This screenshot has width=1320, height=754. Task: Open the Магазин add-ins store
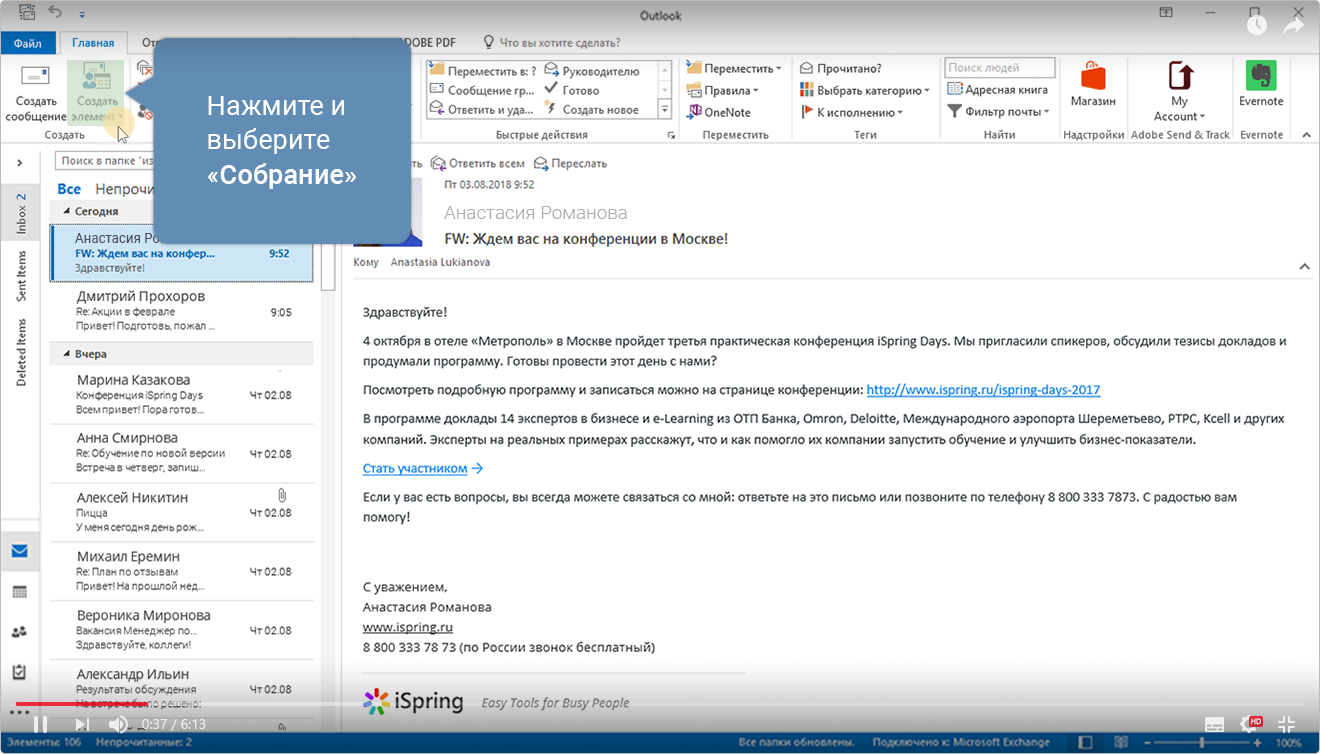[x=1092, y=84]
